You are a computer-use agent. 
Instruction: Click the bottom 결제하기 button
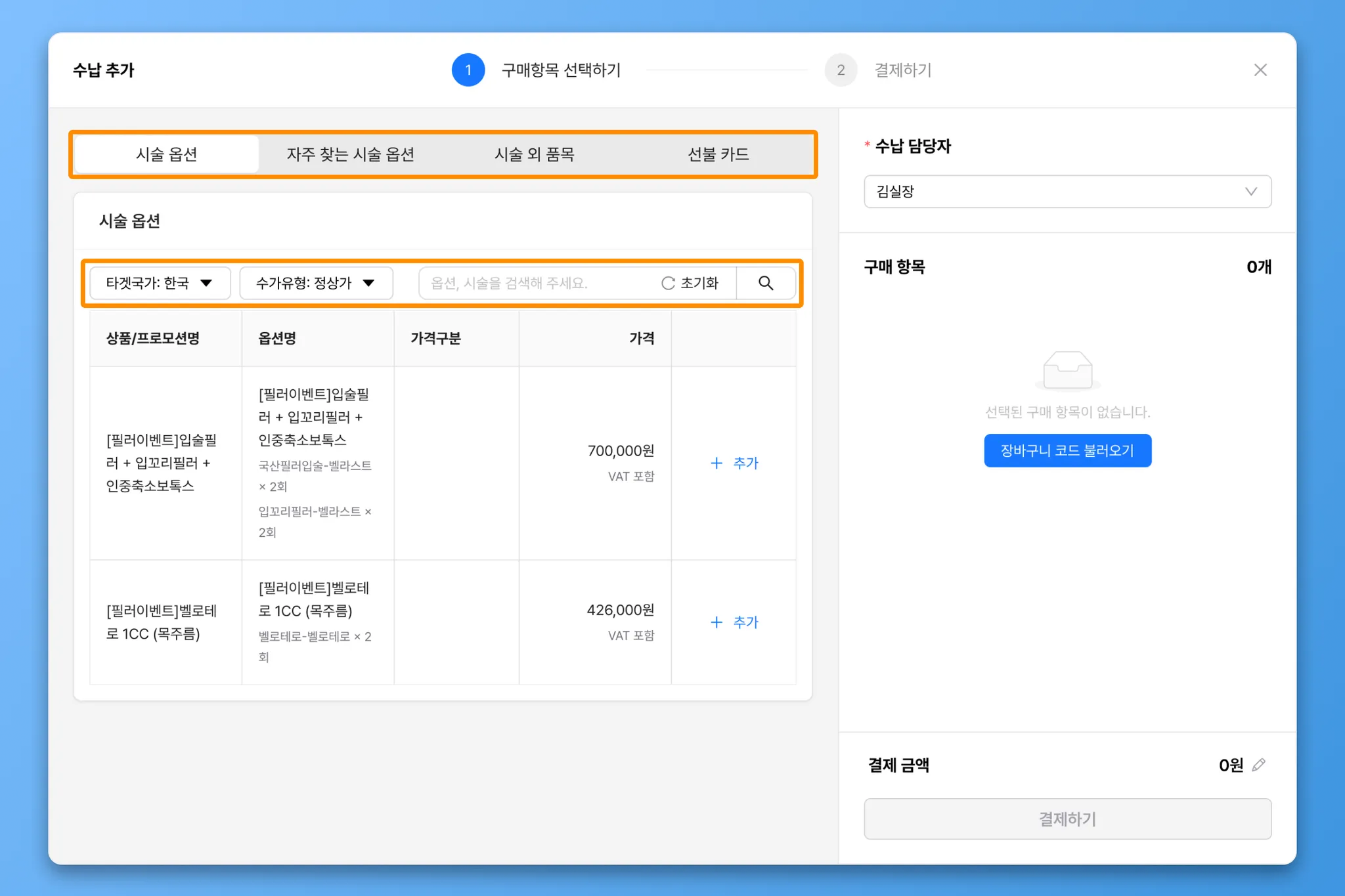coord(1067,819)
